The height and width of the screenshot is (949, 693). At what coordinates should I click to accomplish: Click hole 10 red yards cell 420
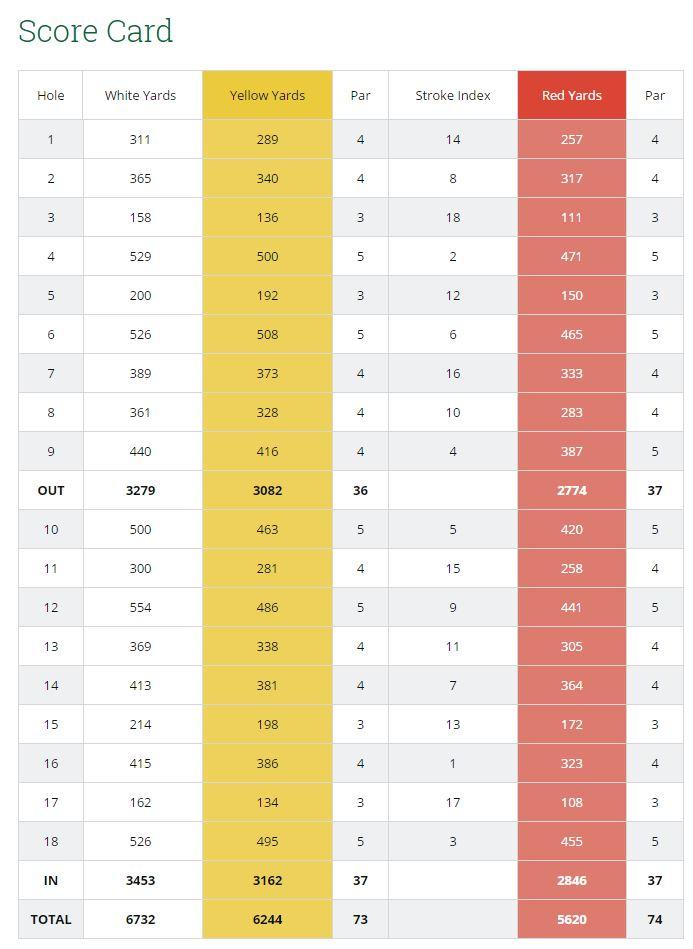(571, 530)
